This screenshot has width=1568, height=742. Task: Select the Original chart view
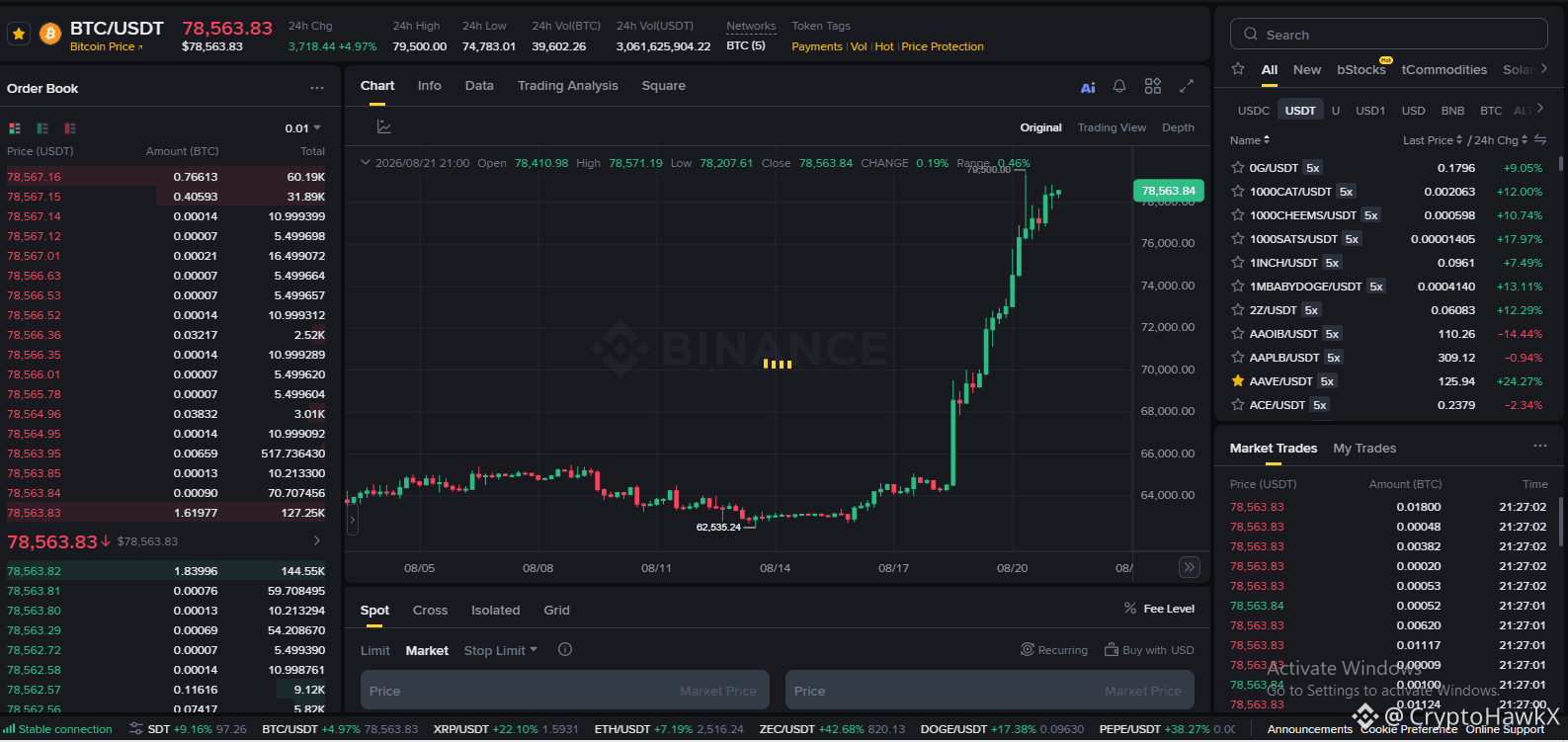pyautogui.click(x=1041, y=127)
